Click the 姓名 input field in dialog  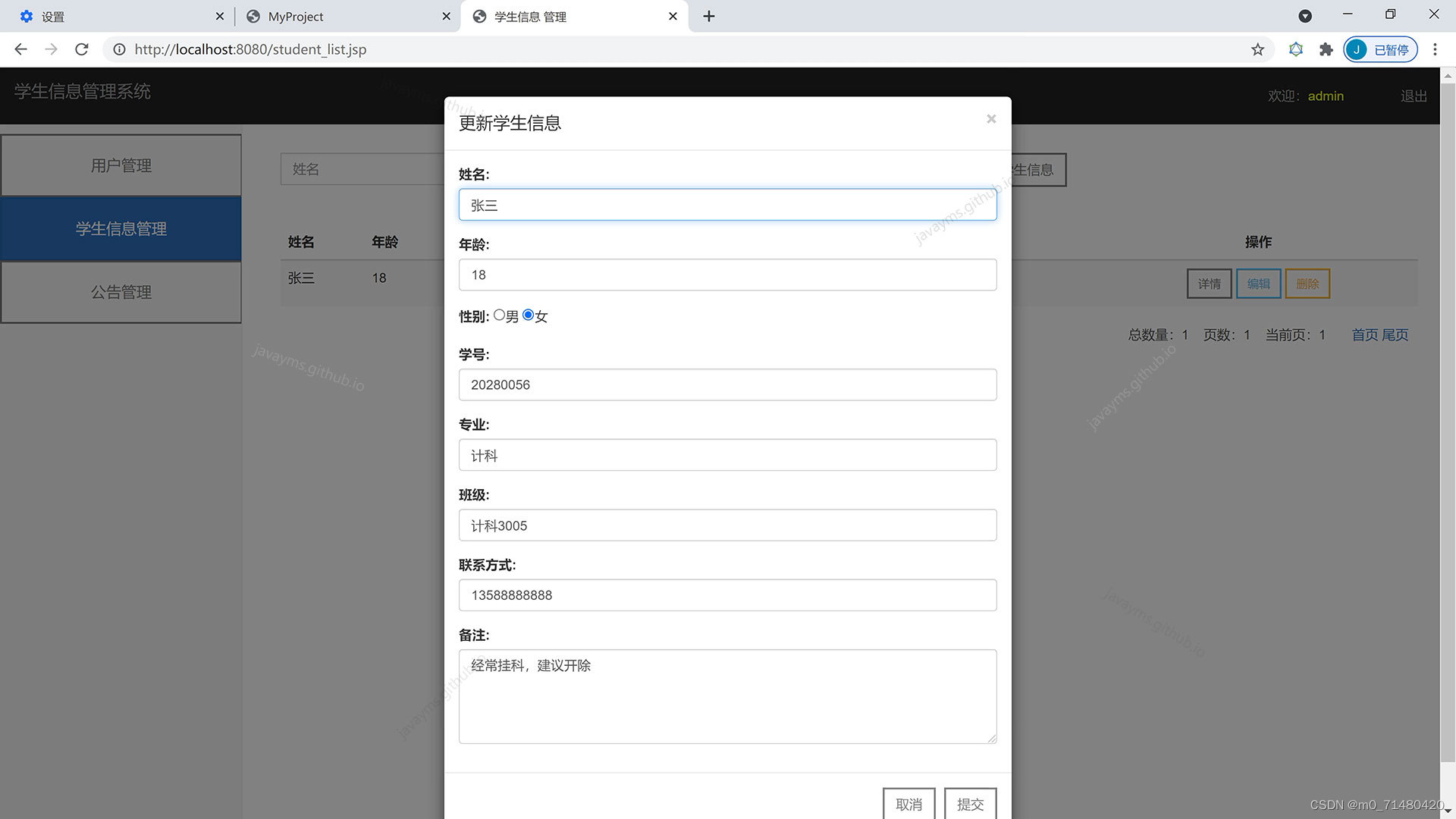(x=727, y=205)
